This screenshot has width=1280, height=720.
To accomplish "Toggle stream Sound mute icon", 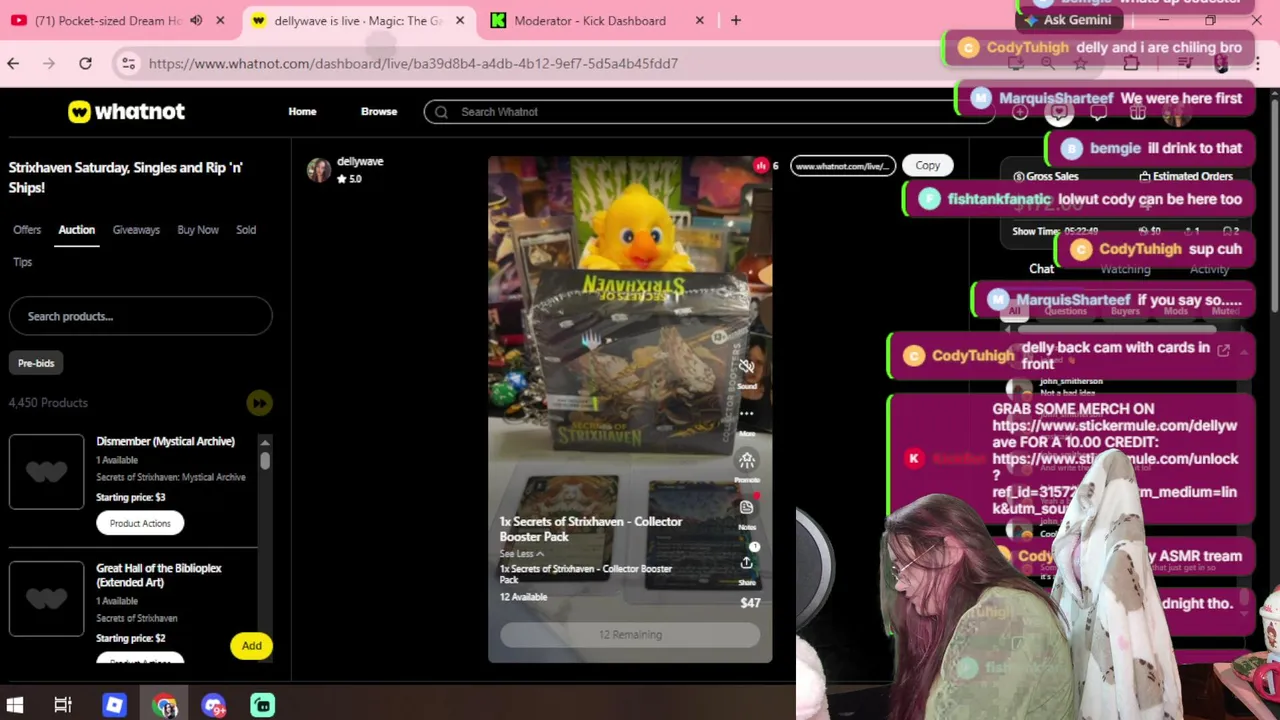I will (747, 366).
